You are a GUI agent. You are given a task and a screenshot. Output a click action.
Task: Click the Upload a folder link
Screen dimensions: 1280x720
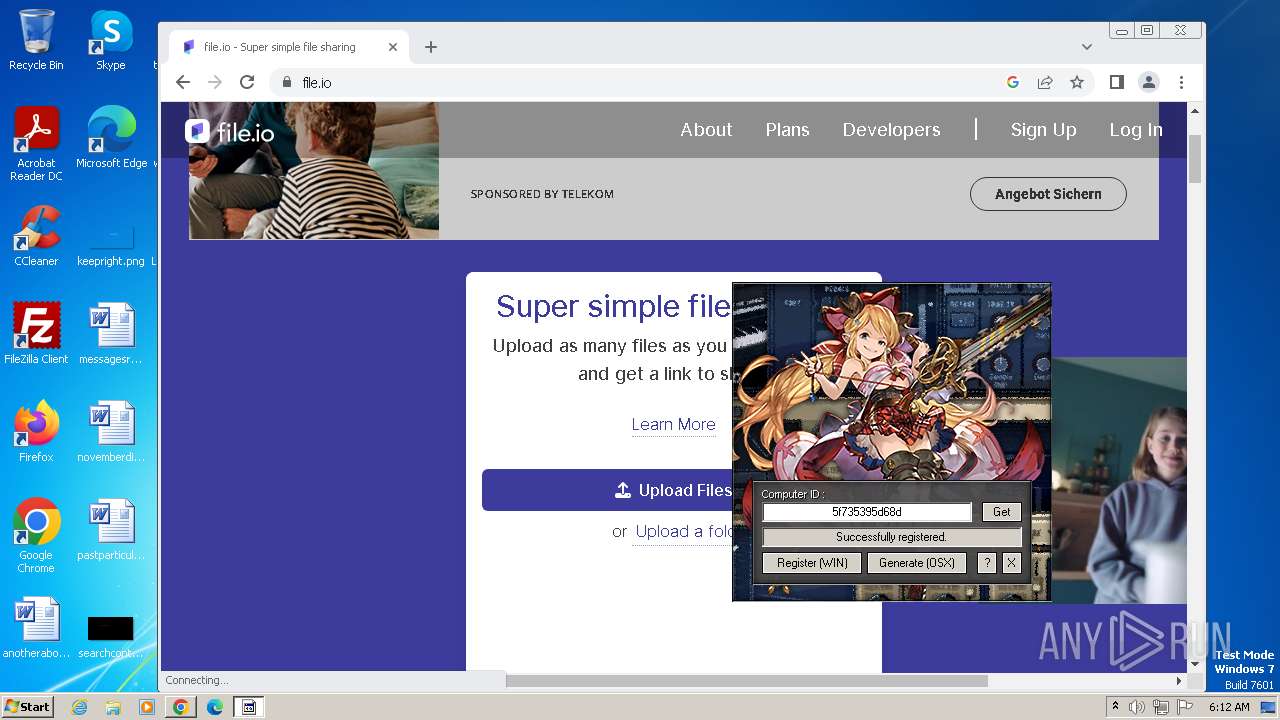[x=684, y=532]
